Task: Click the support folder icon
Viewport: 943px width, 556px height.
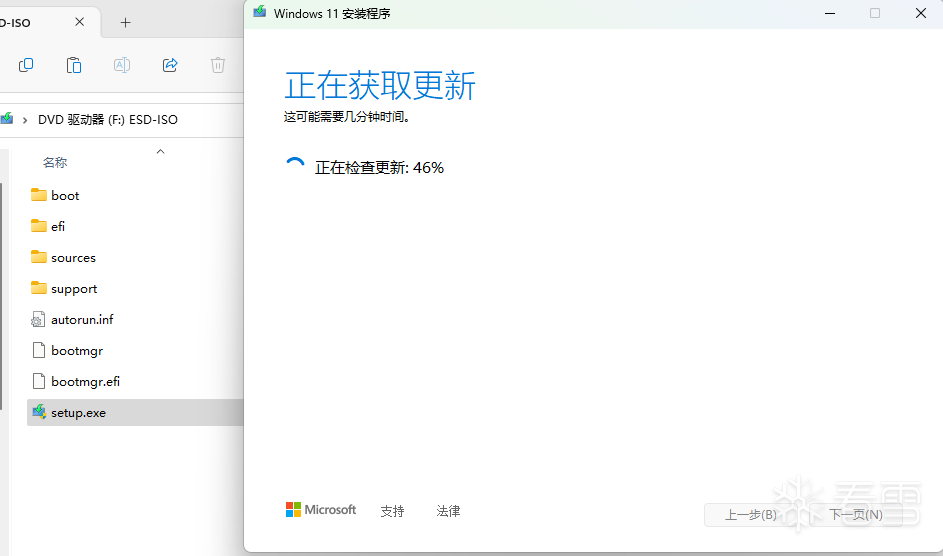Action: (x=38, y=288)
